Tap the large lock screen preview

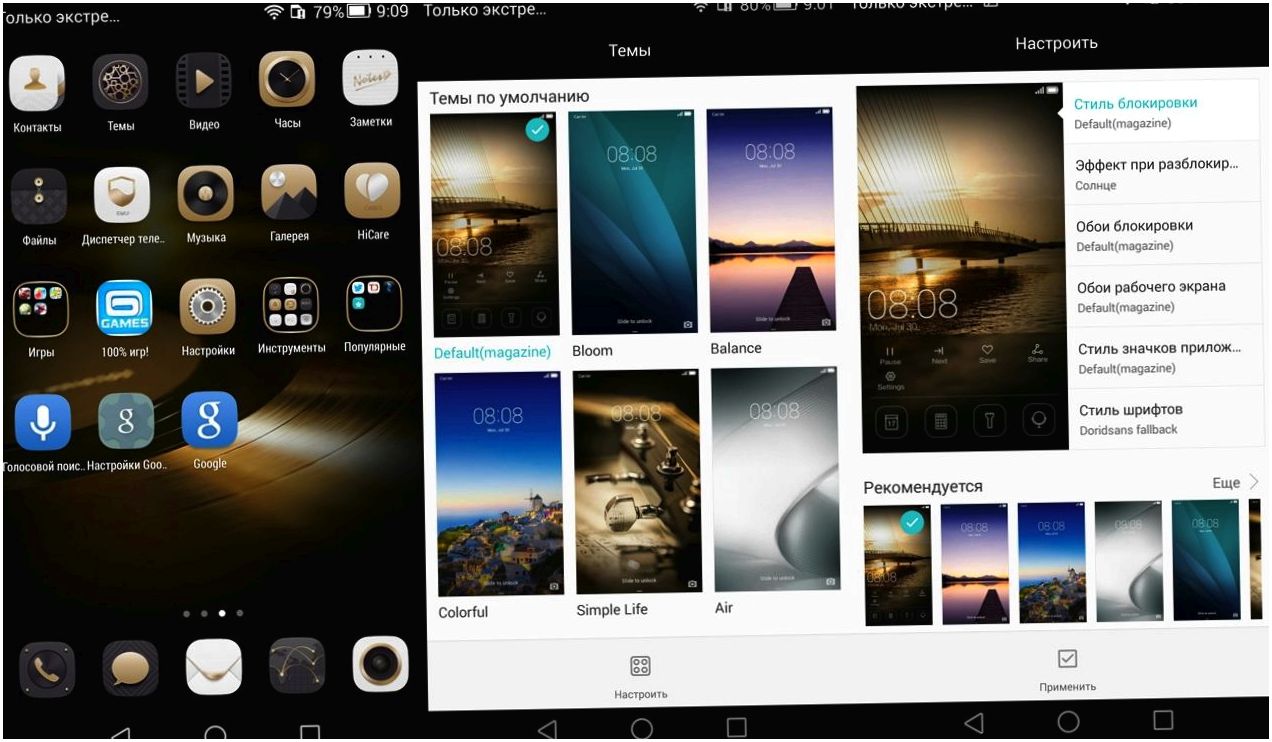963,268
